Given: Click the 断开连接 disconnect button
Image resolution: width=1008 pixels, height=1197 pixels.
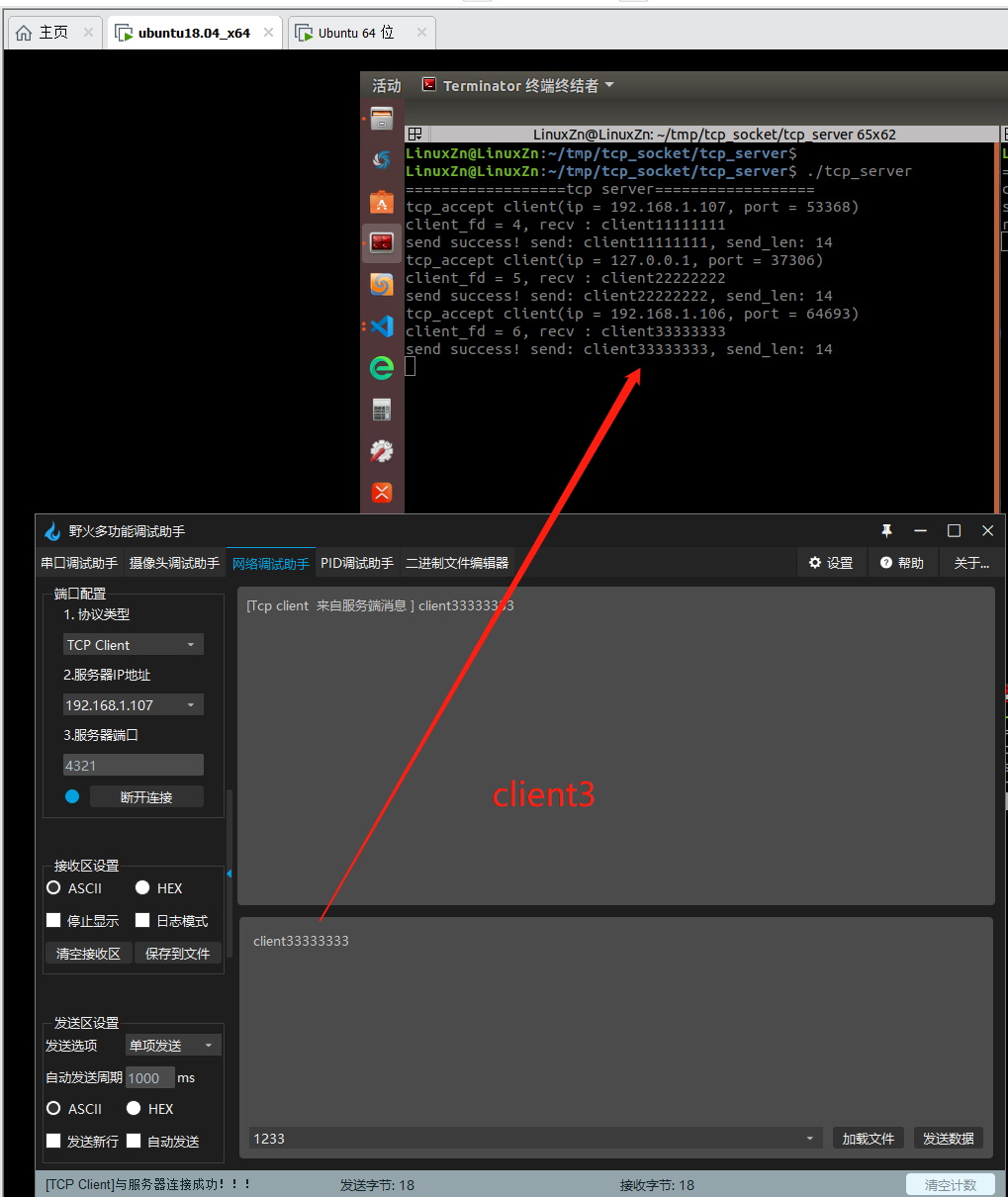Looking at the screenshot, I should (x=146, y=797).
